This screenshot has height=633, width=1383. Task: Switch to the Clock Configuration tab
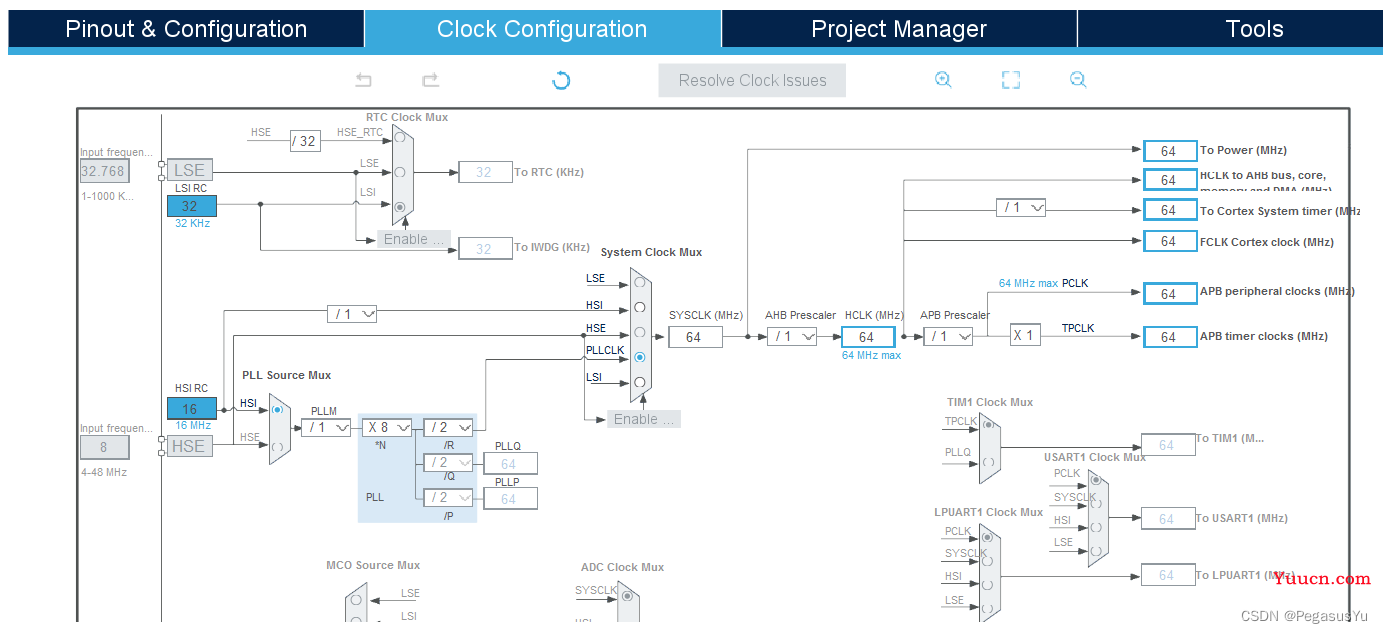pos(542,29)
